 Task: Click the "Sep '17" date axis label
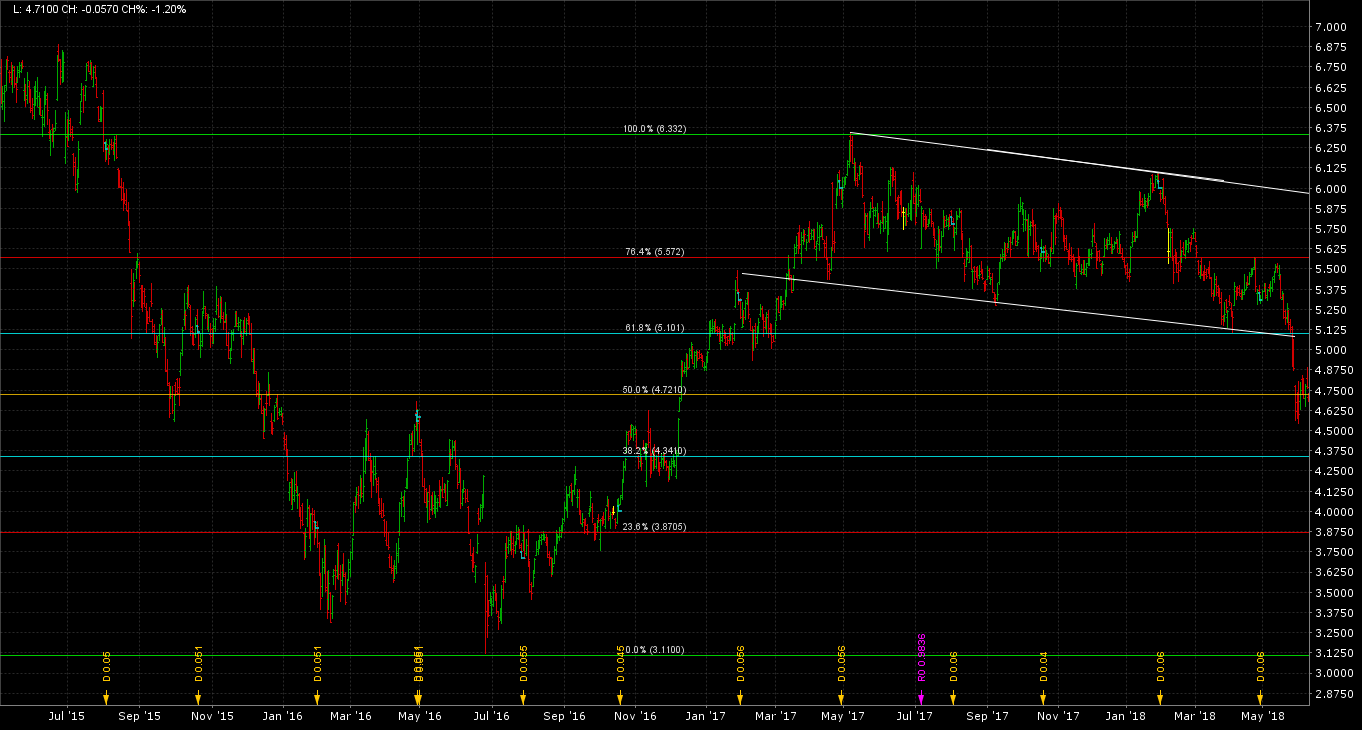987,716
